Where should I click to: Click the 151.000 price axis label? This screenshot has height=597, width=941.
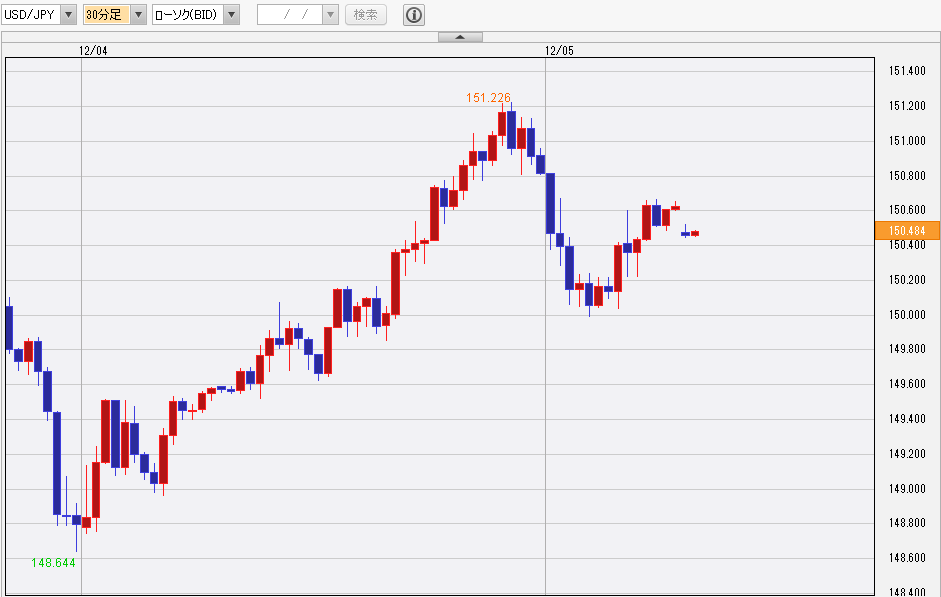pos(907,140)
